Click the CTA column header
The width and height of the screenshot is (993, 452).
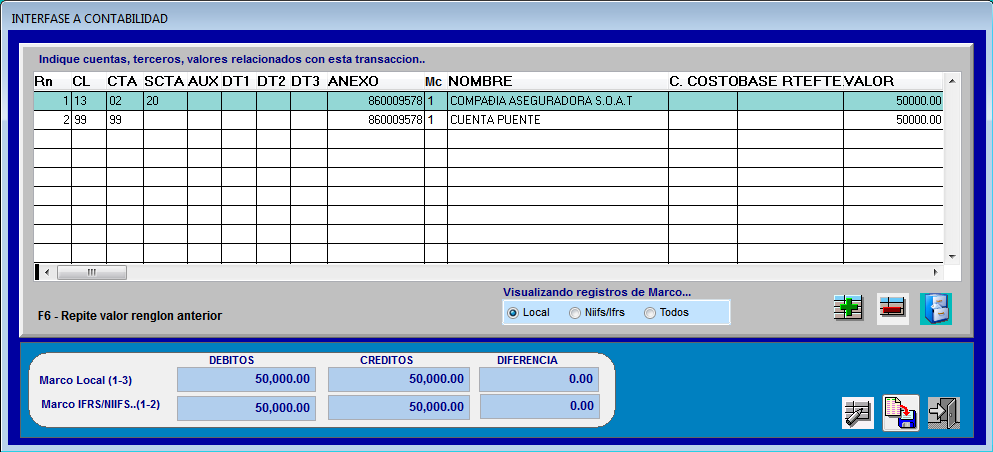tap(125, 81)
